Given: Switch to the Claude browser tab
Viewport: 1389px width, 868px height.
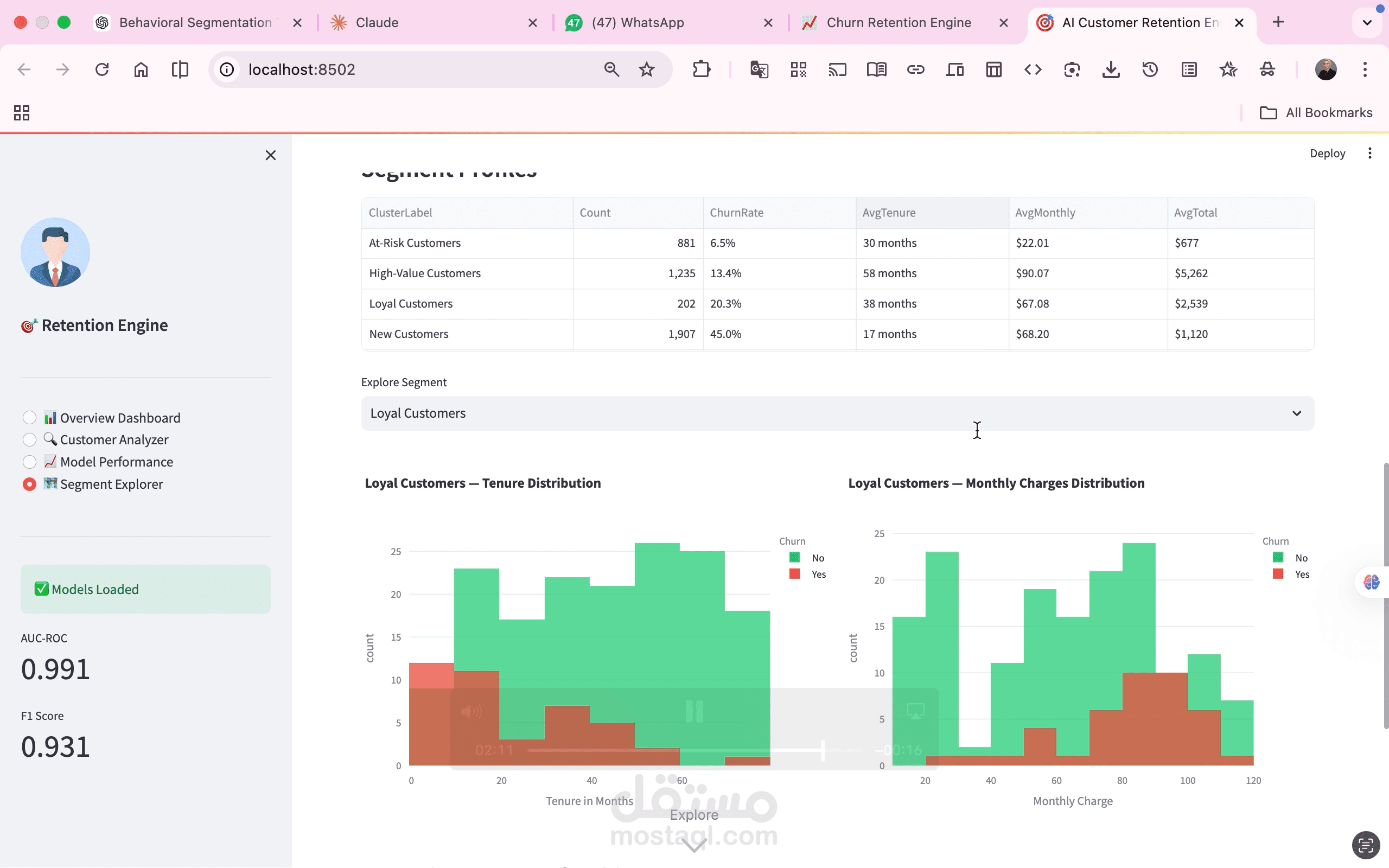Looking at the screenshot, I should (377, 22).
